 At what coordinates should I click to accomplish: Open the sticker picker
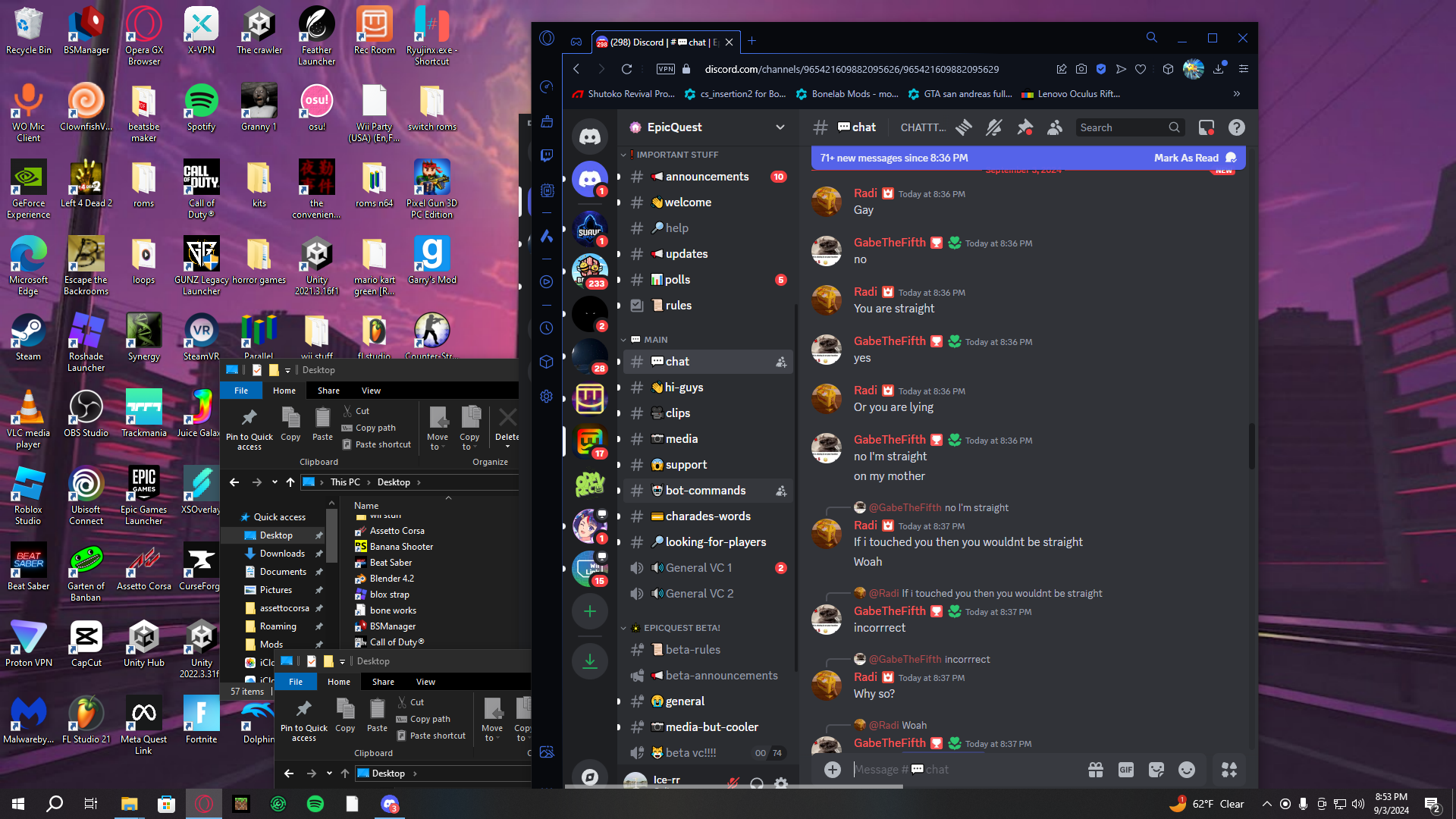pos(1156,770)
